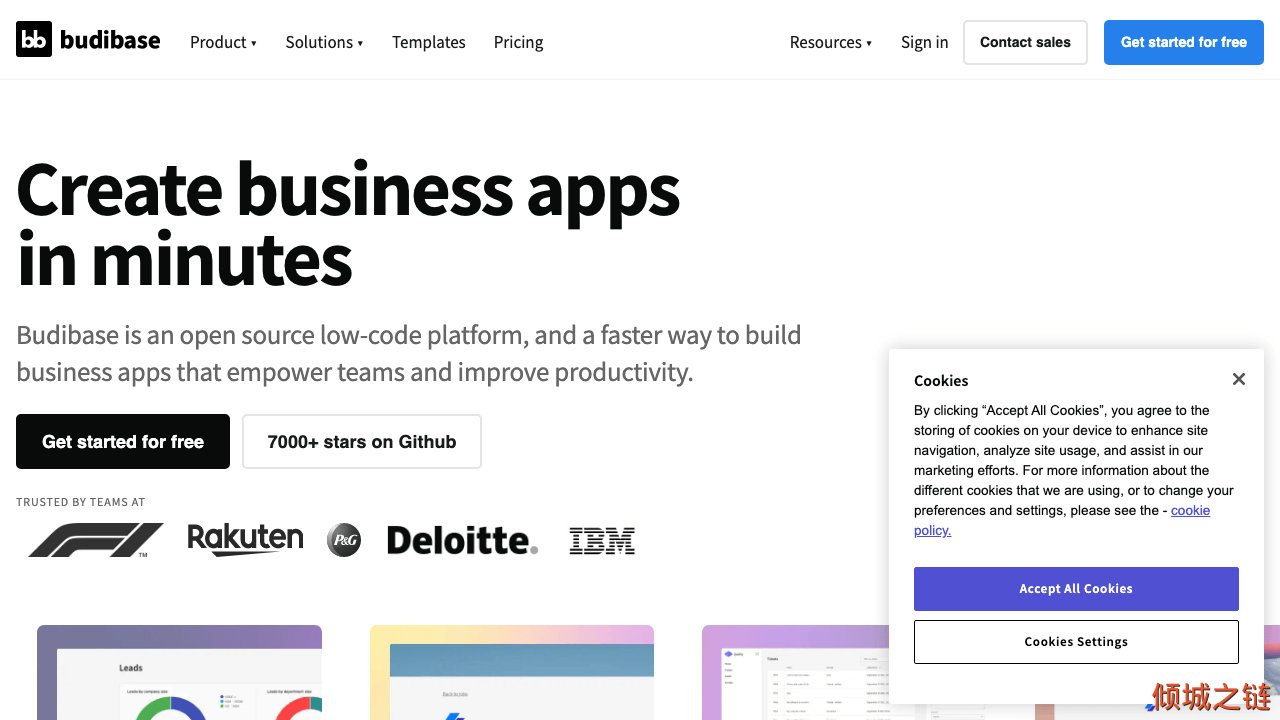Click the P&G logo
The width and height of the screenshot is (1280, 720).
(x=344, y=540)
